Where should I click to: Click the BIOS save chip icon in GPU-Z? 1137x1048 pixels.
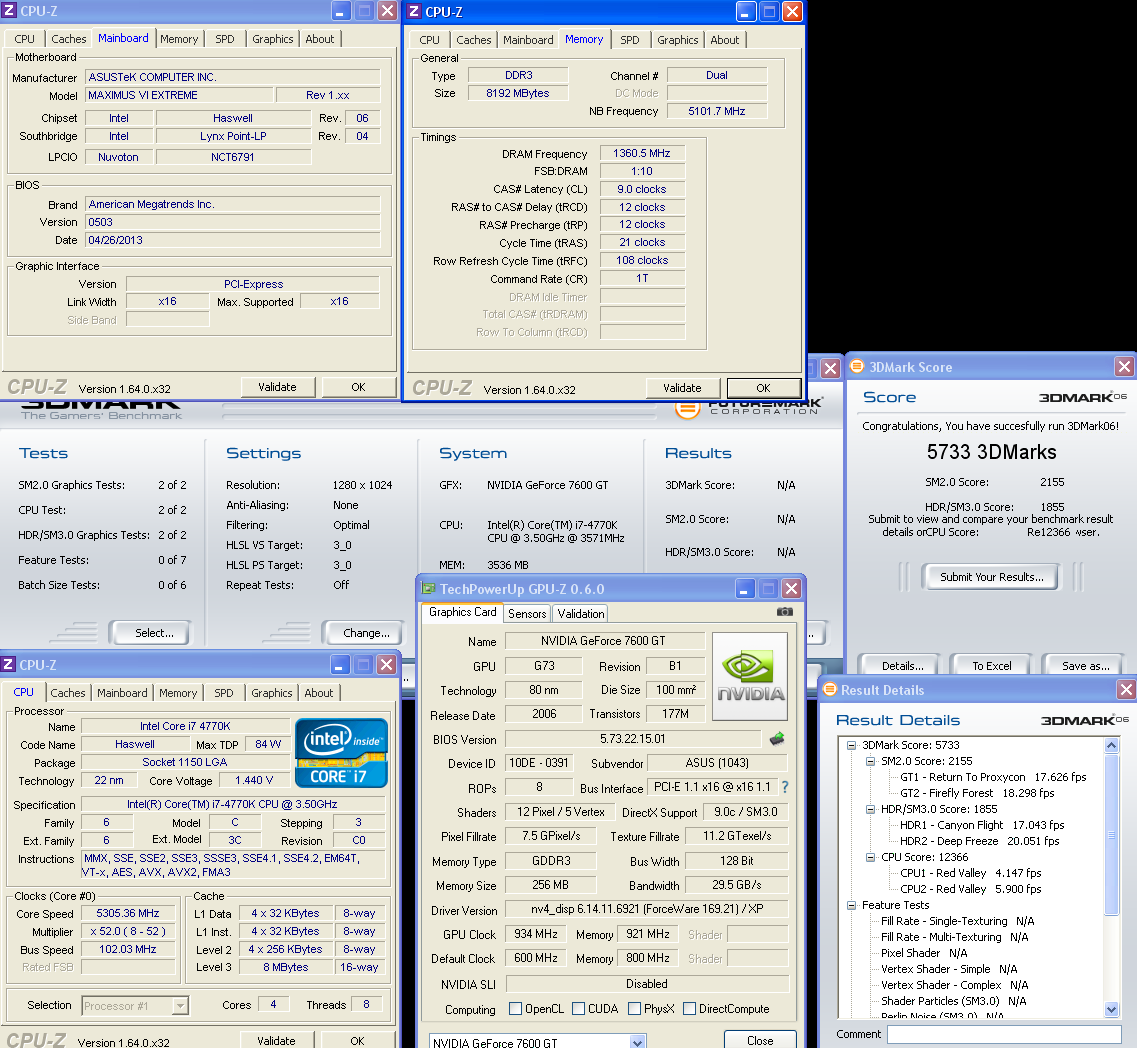(777, 739)
